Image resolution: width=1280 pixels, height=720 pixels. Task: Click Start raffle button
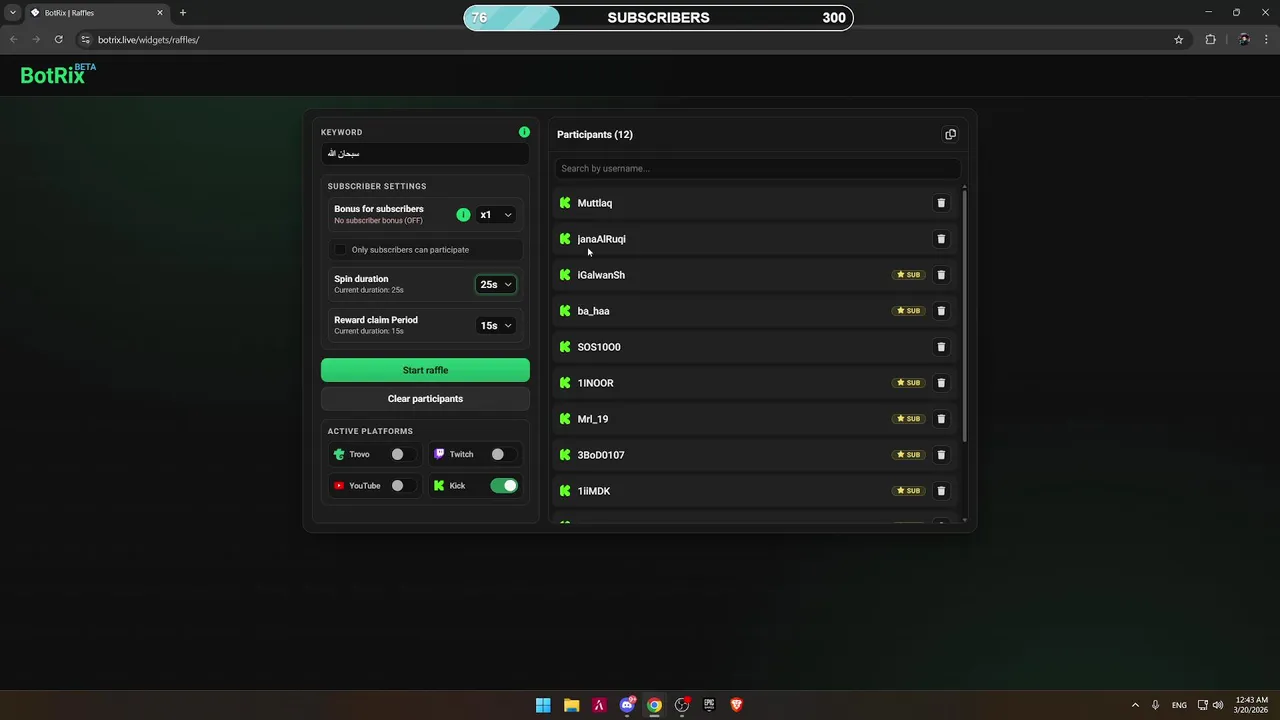pyautogui.click(x=425, y=370)
